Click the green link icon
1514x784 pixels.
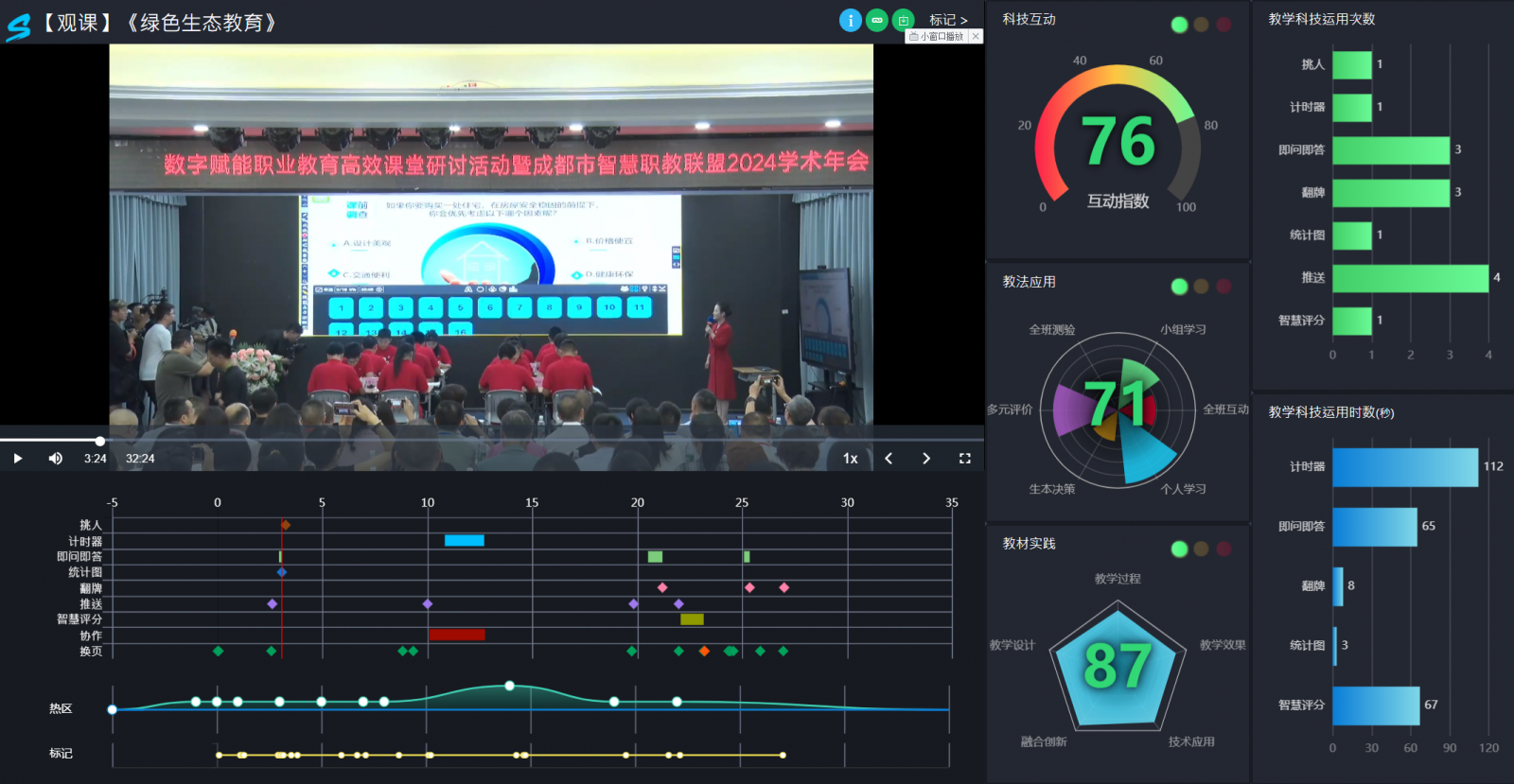(x=877, y=20)
